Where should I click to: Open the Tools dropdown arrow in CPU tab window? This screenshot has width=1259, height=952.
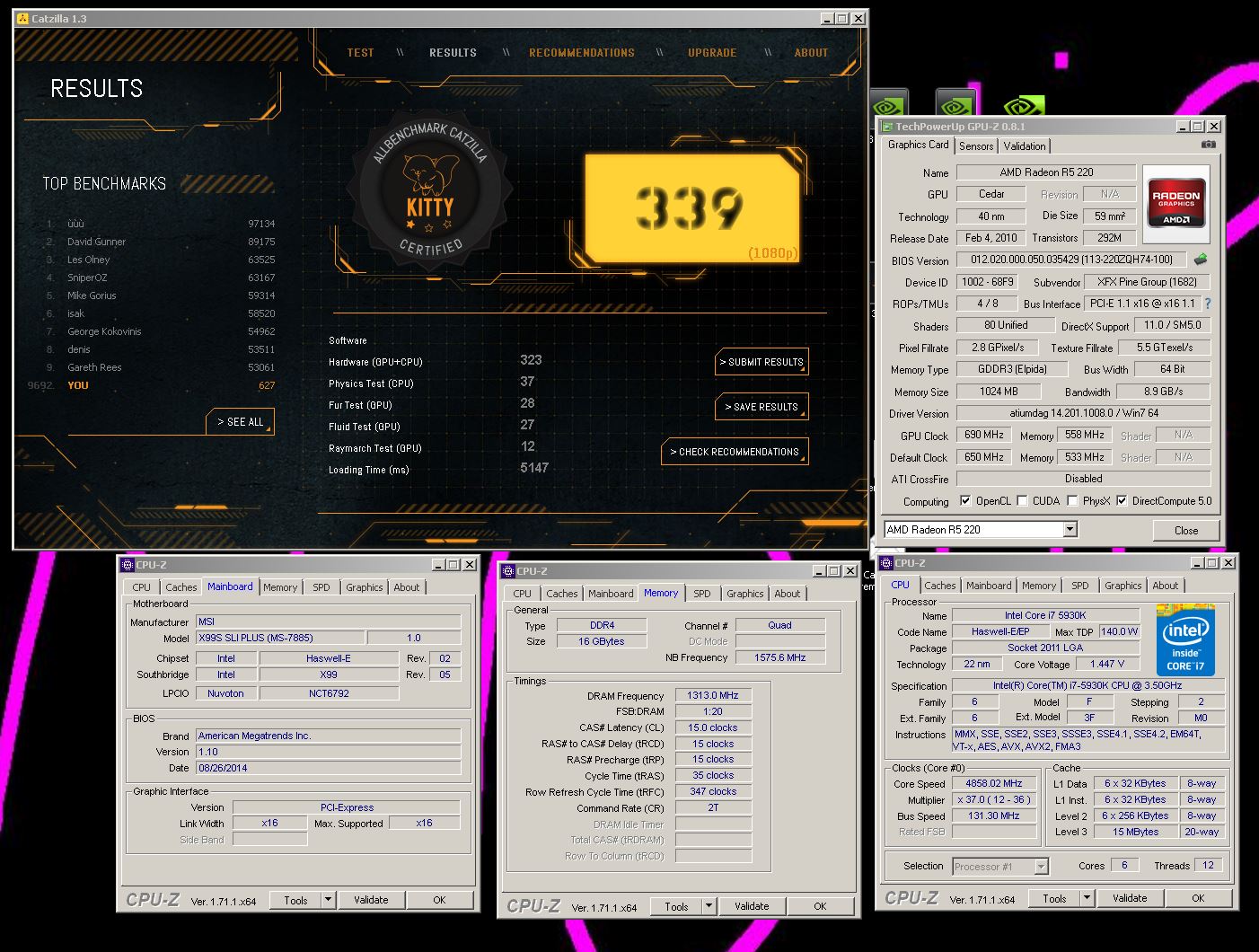[1087, 898]
